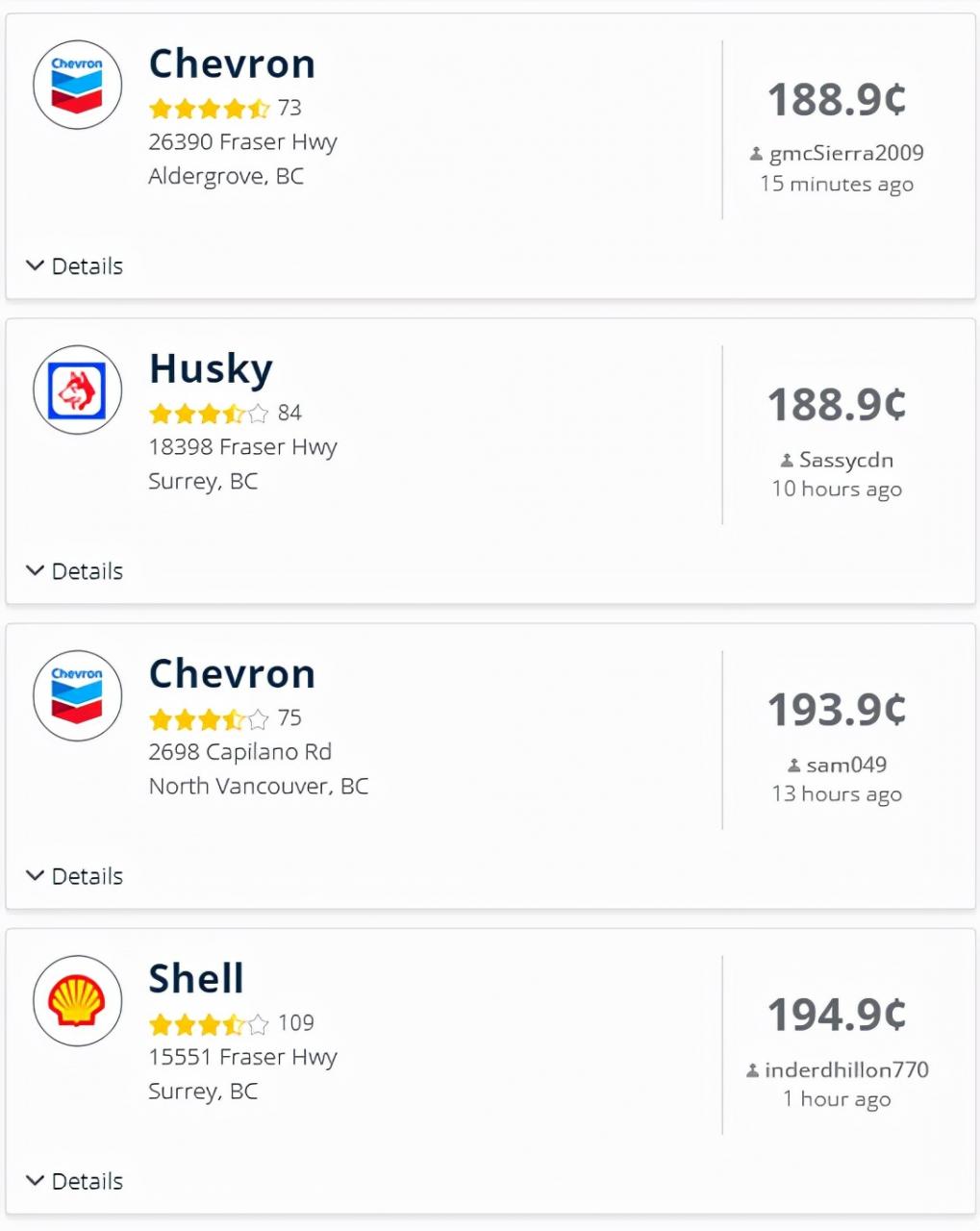Viewport: 980px width, 1231px height.
Task: Expand Details for Chevron on 26390 Fraser Hwy
Action: point(75,266)
